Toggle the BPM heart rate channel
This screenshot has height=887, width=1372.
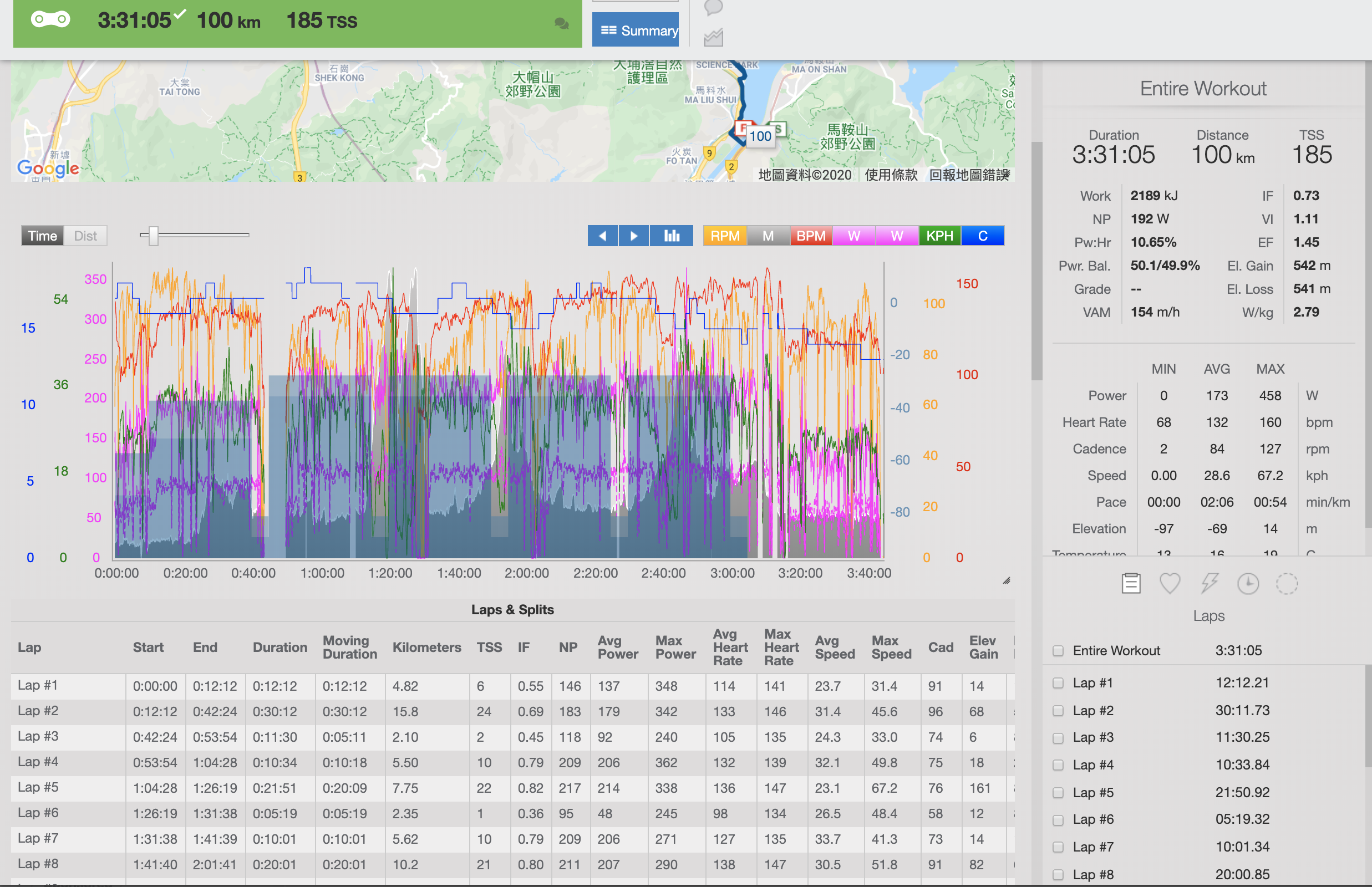(810, 236)
